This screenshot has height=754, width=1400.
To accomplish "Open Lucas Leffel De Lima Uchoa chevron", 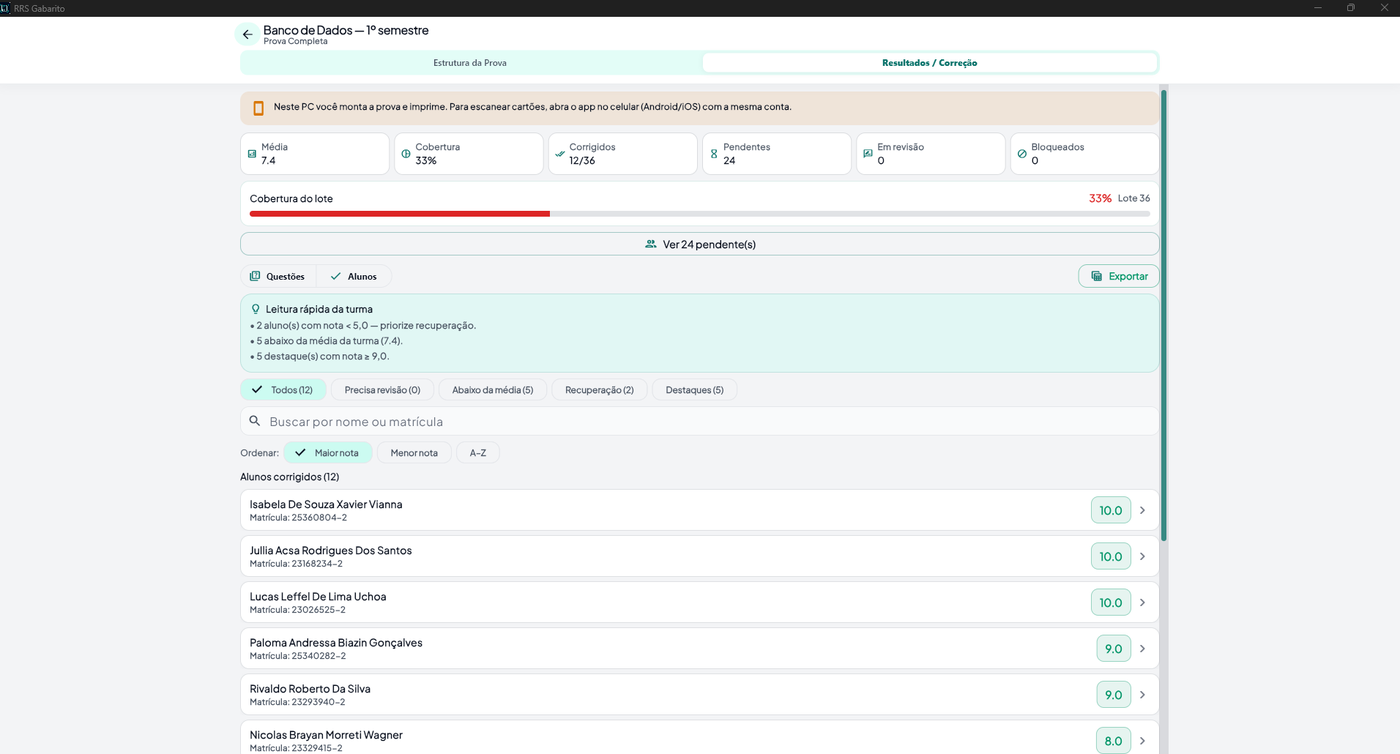I will point(1142,602).
